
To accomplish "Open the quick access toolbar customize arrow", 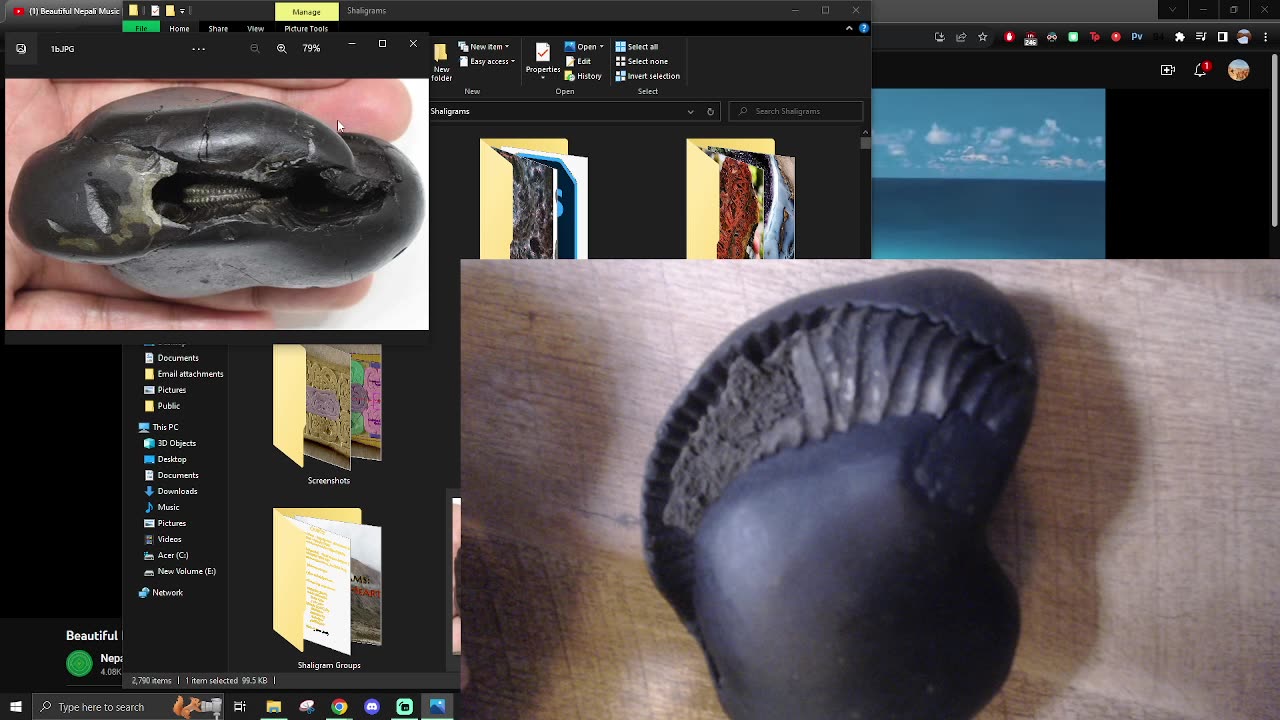I will point(182,11).
